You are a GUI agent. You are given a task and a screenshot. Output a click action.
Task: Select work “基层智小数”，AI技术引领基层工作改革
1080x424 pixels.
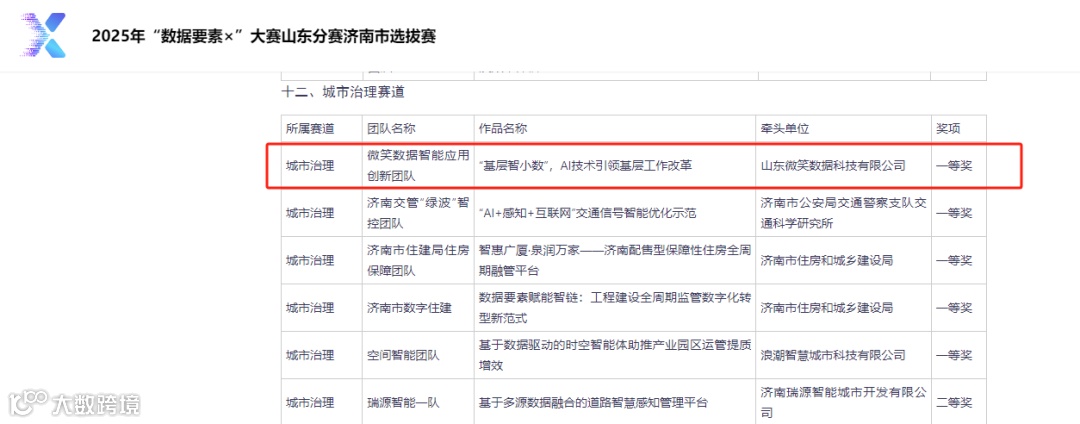coord(585,166)
